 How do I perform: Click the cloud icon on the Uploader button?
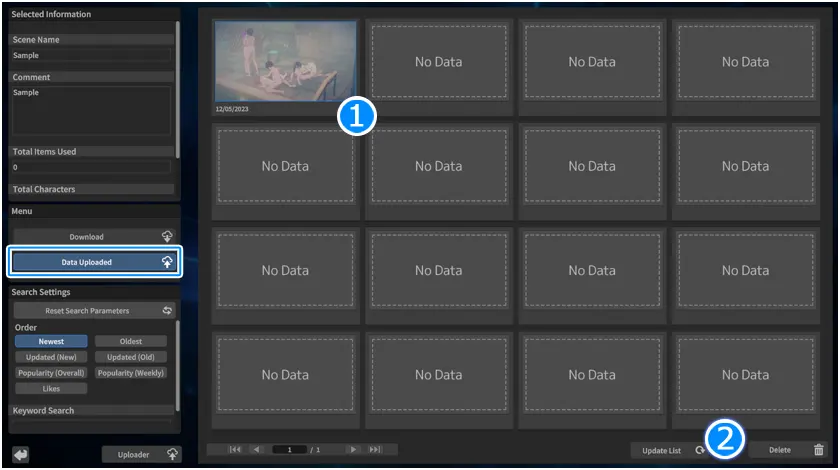171,454
